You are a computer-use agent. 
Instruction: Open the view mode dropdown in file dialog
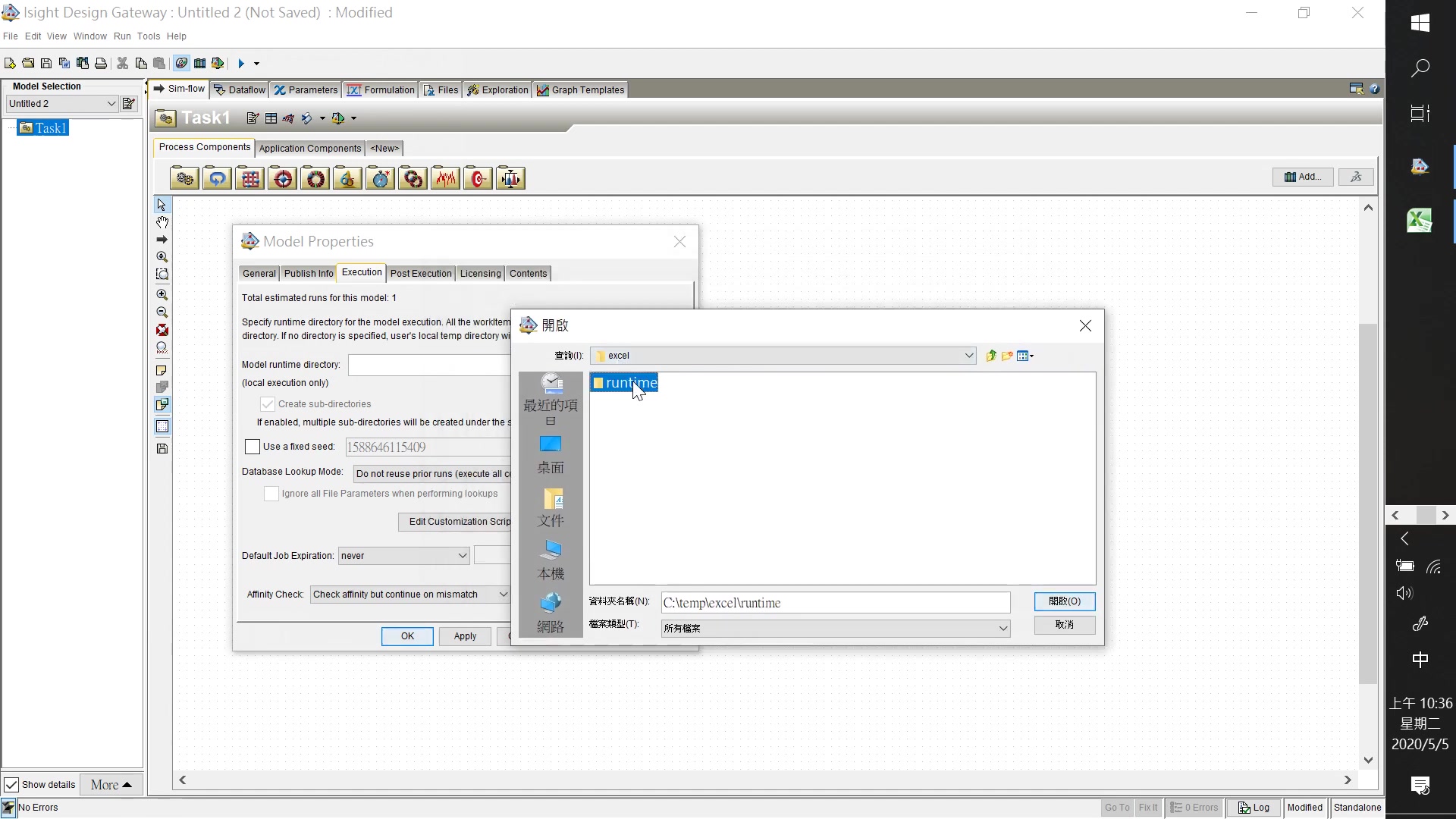pyautogui.click(x=1025, y=356)
